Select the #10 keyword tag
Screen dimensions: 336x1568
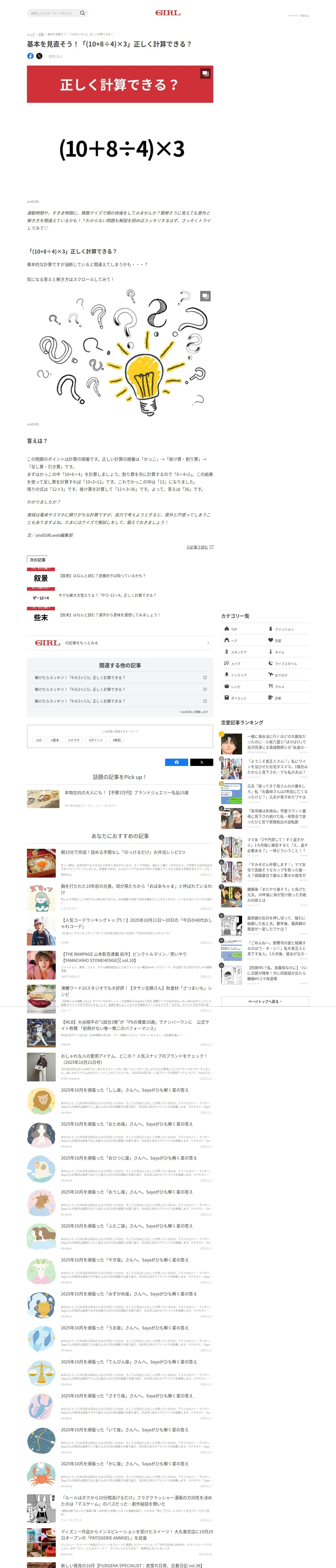tap(39, 740)
